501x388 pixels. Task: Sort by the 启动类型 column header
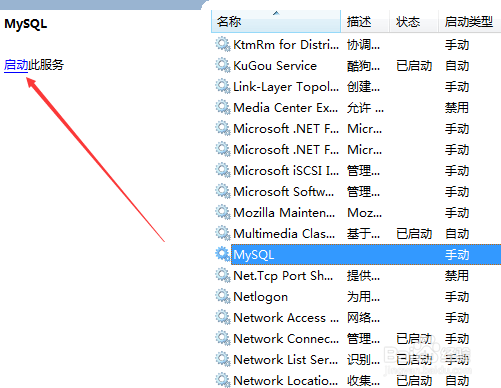click(470, 22)
